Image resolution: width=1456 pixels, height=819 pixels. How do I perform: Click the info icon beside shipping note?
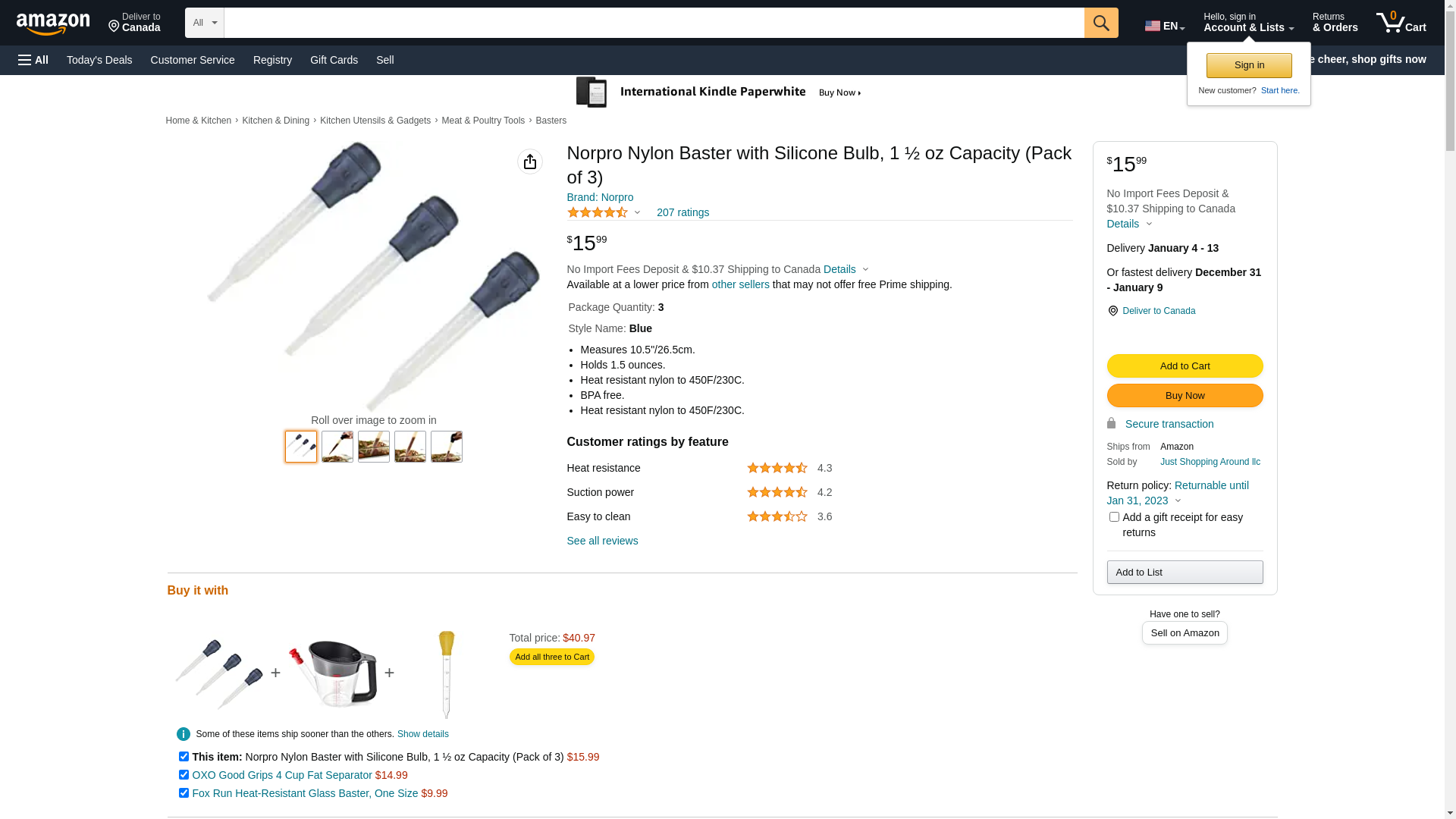click(x=184, y=734)
